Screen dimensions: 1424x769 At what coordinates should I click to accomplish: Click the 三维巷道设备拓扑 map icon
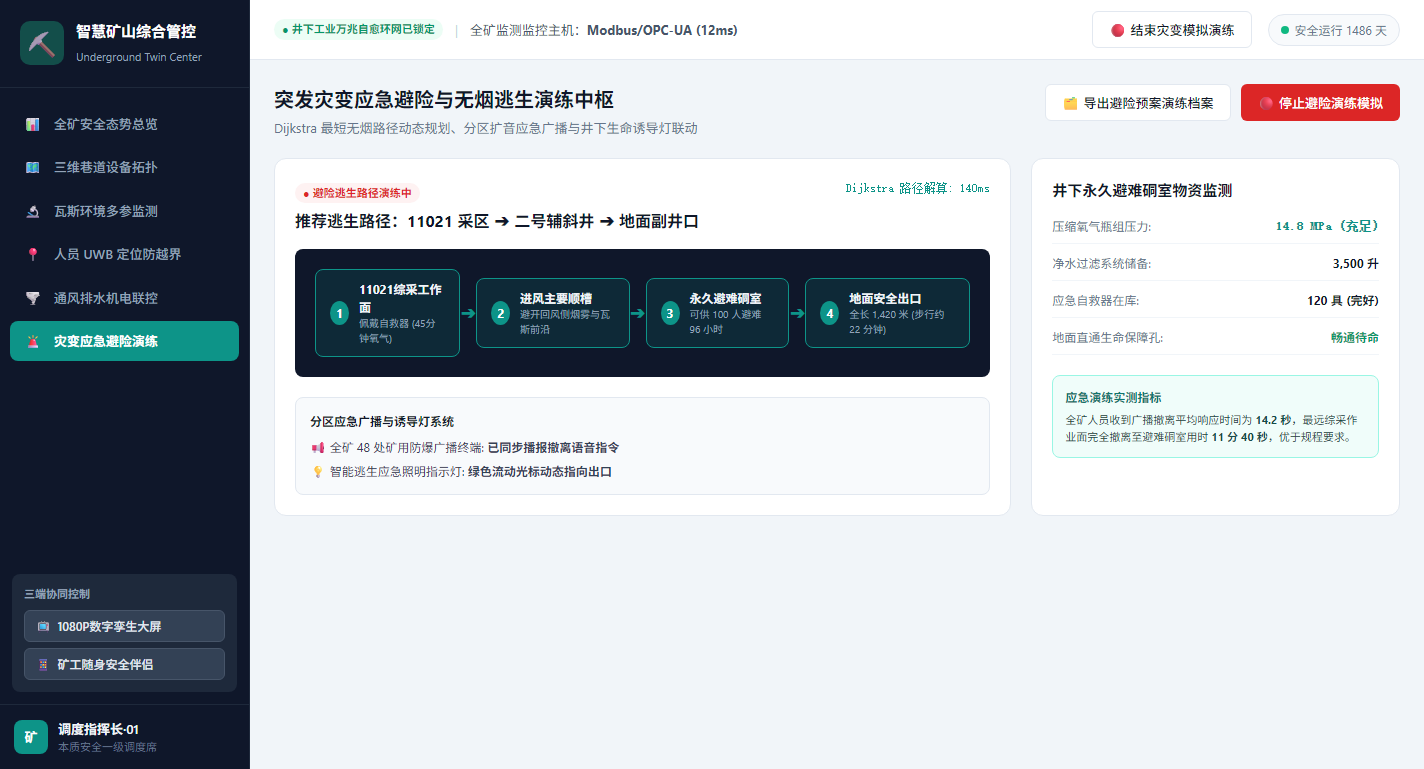coord(33,168)
